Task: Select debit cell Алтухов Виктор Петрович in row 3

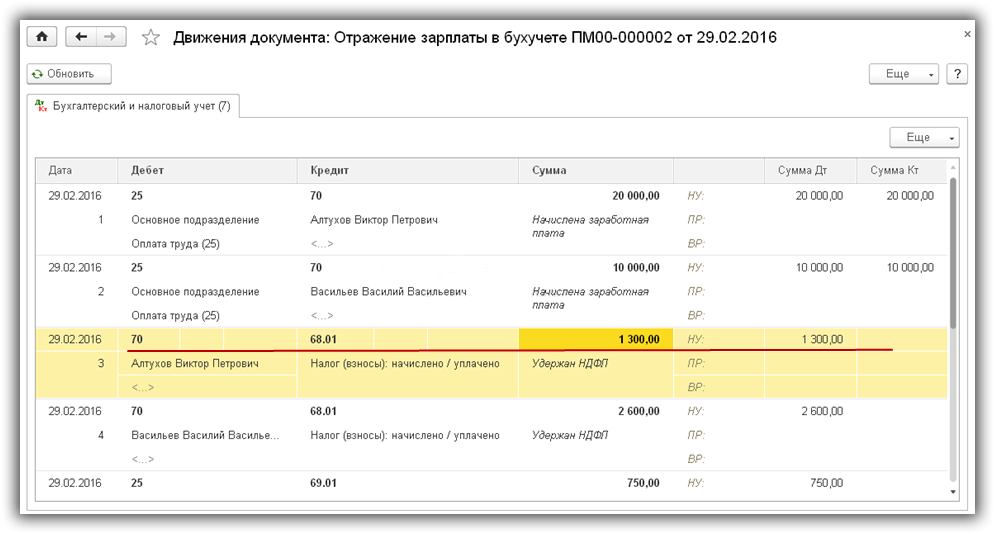Action: [x=195, y=363]
